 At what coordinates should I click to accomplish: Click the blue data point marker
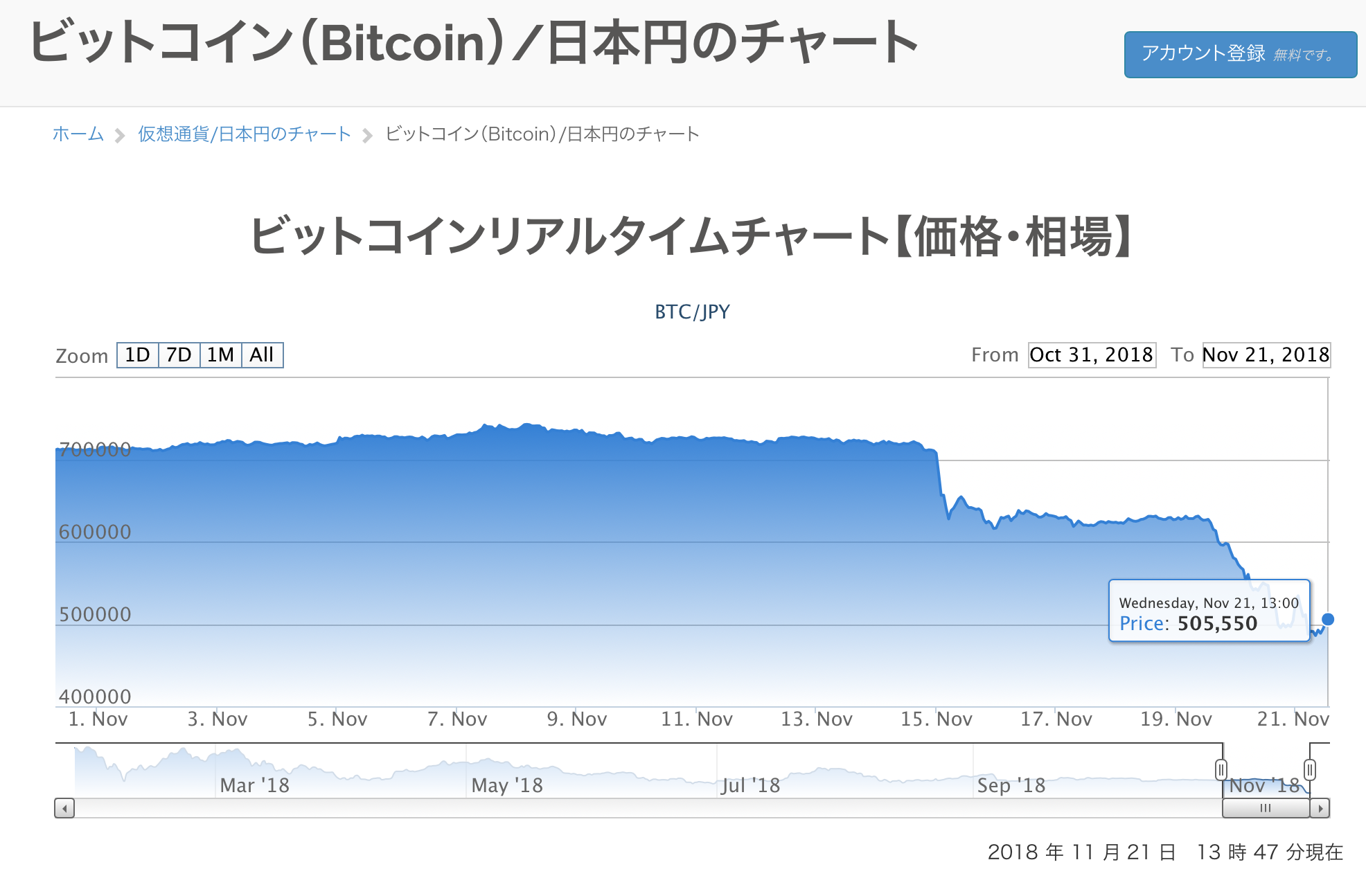click(x=1327, y=619)
